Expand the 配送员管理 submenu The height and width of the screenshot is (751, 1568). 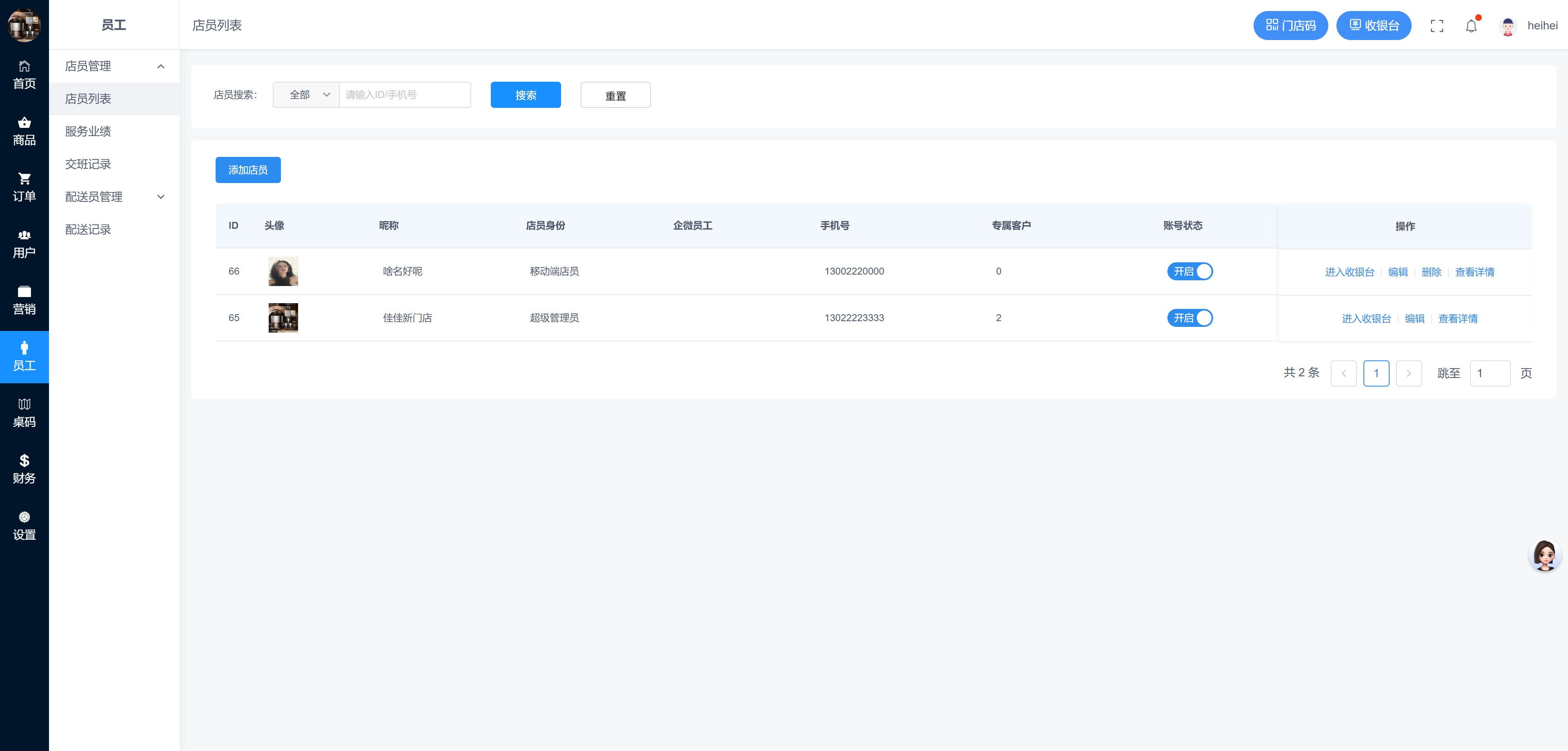(114, 197)
